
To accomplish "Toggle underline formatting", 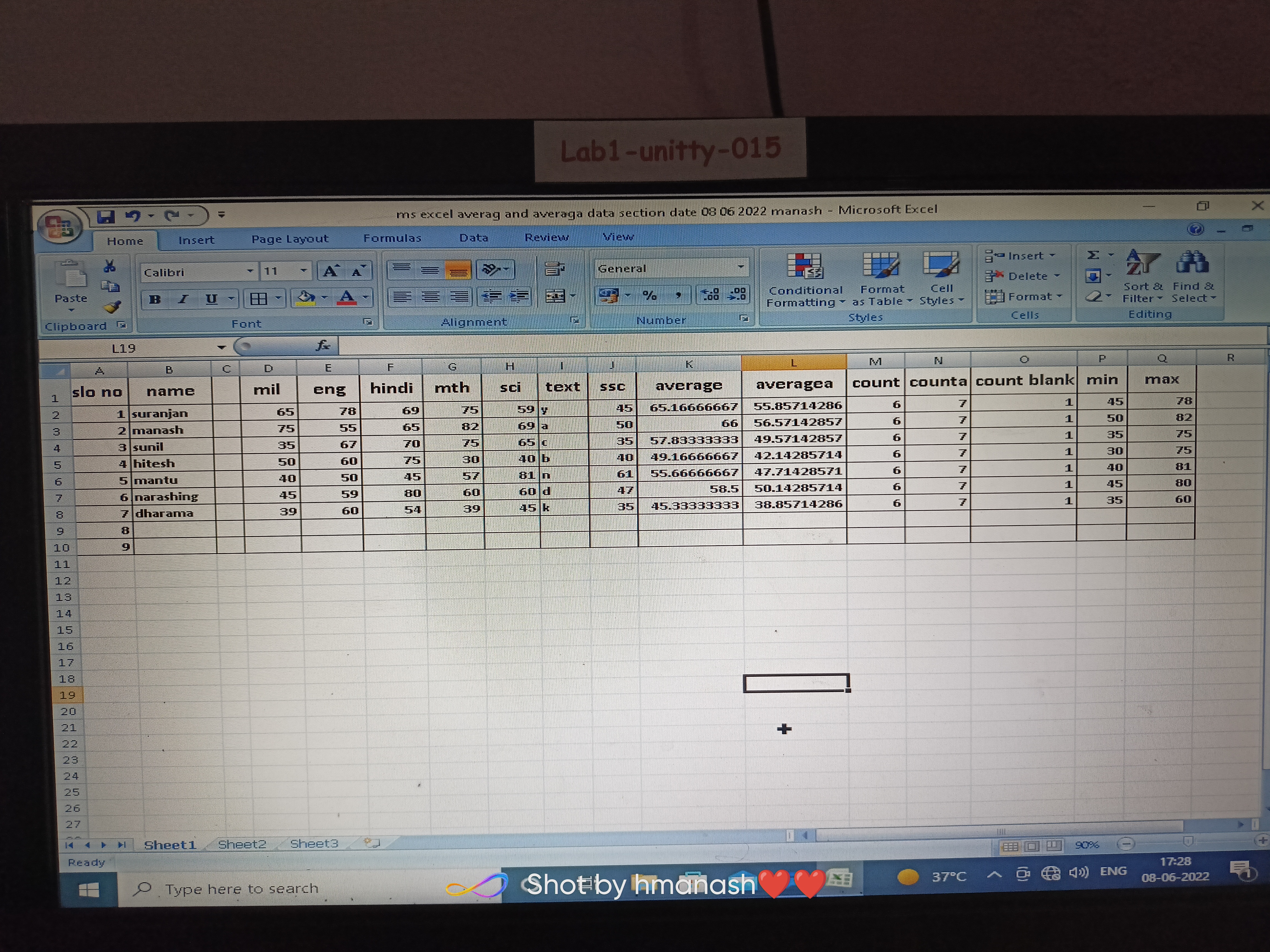I will [211, 299].
